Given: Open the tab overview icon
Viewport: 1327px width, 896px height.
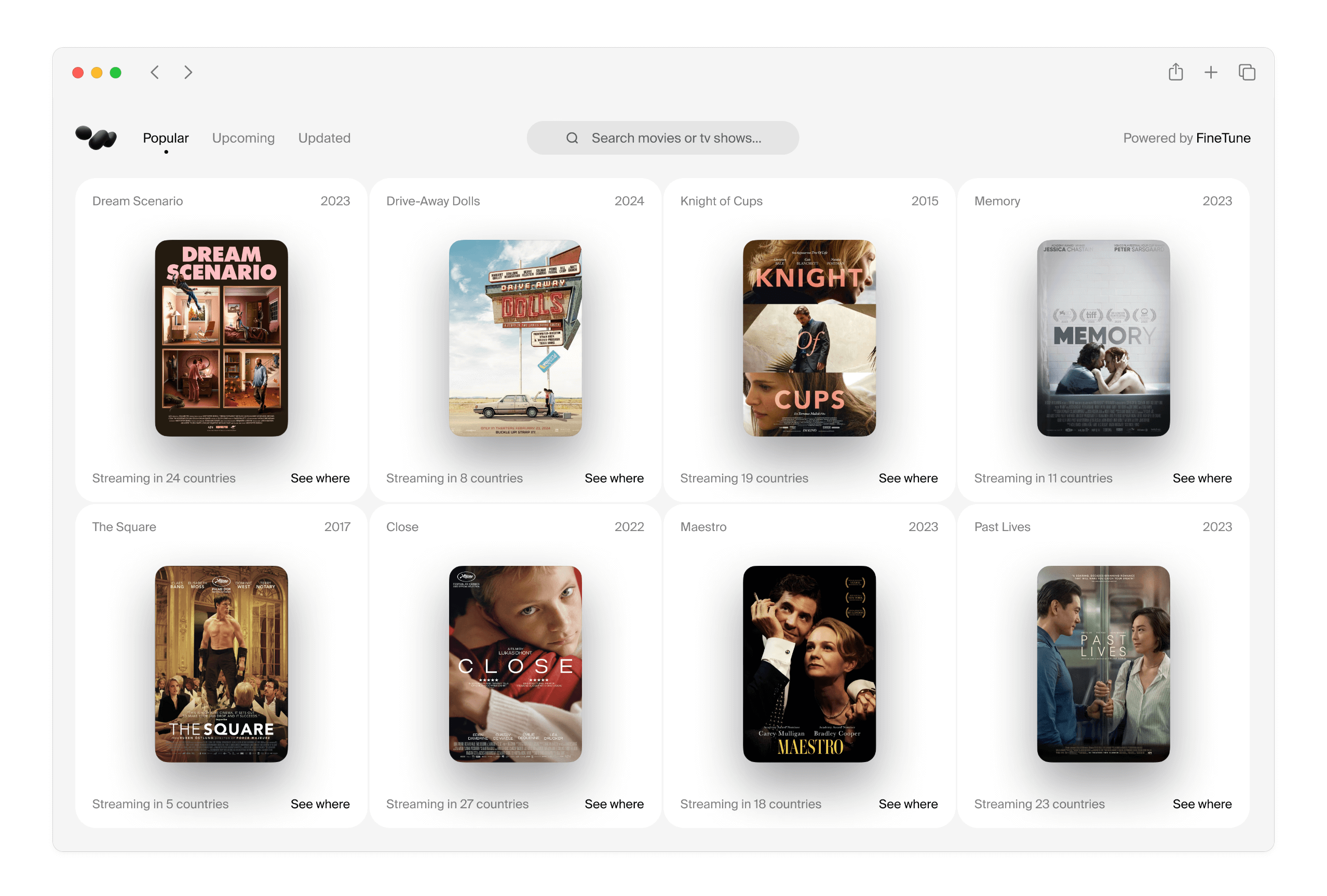Looking at the screenshot, I should [1247, 73].
